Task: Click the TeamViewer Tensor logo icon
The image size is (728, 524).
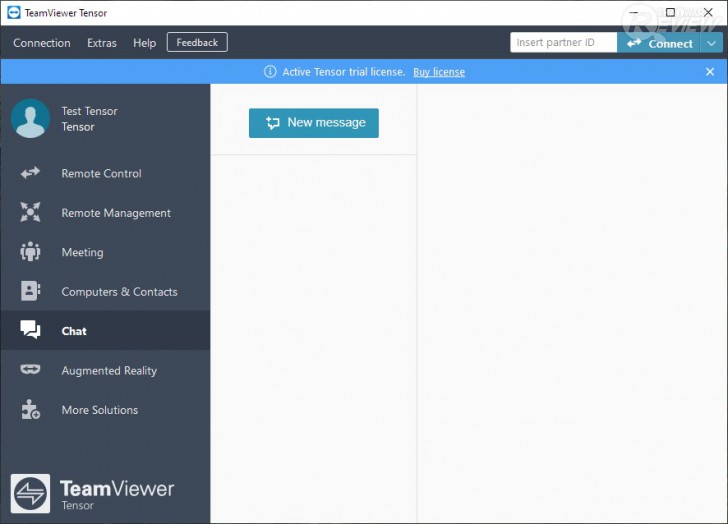Action: 30,493
